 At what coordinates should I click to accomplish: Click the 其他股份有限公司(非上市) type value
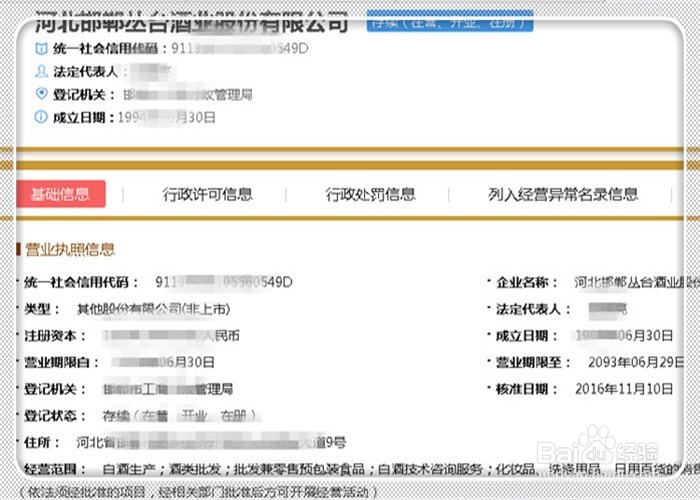click(x=154, y=309)
